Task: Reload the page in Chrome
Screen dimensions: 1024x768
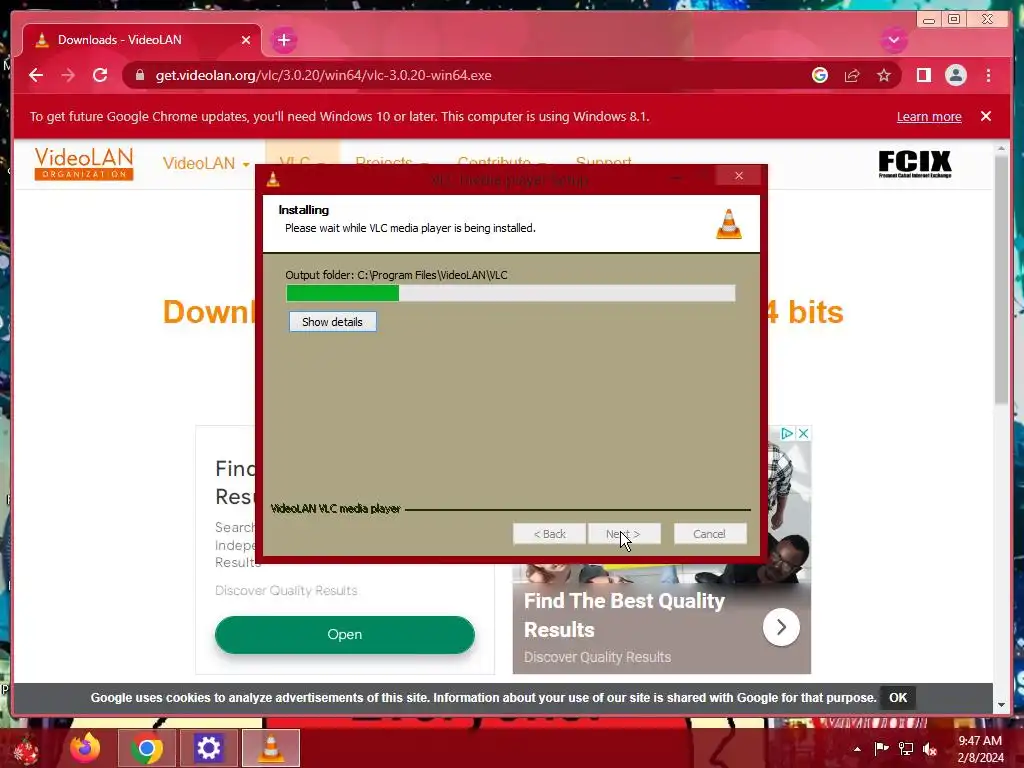Action: tap(100, 75)
